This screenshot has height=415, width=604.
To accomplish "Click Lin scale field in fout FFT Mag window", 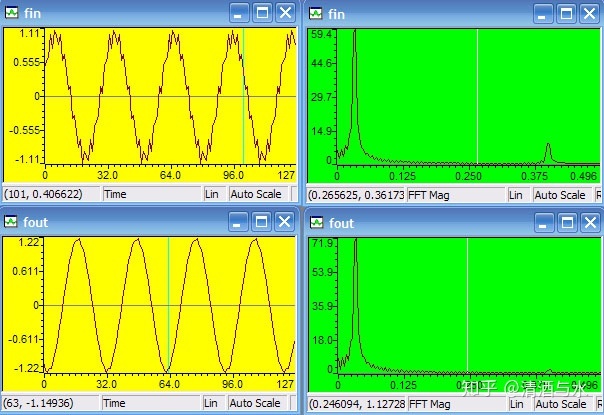I will click(520, 404).
